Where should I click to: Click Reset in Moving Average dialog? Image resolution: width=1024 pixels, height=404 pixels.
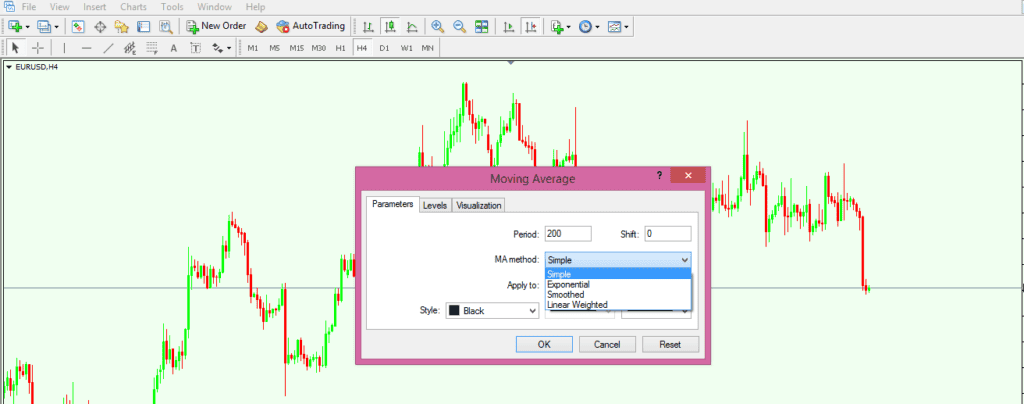pos(670,344)
